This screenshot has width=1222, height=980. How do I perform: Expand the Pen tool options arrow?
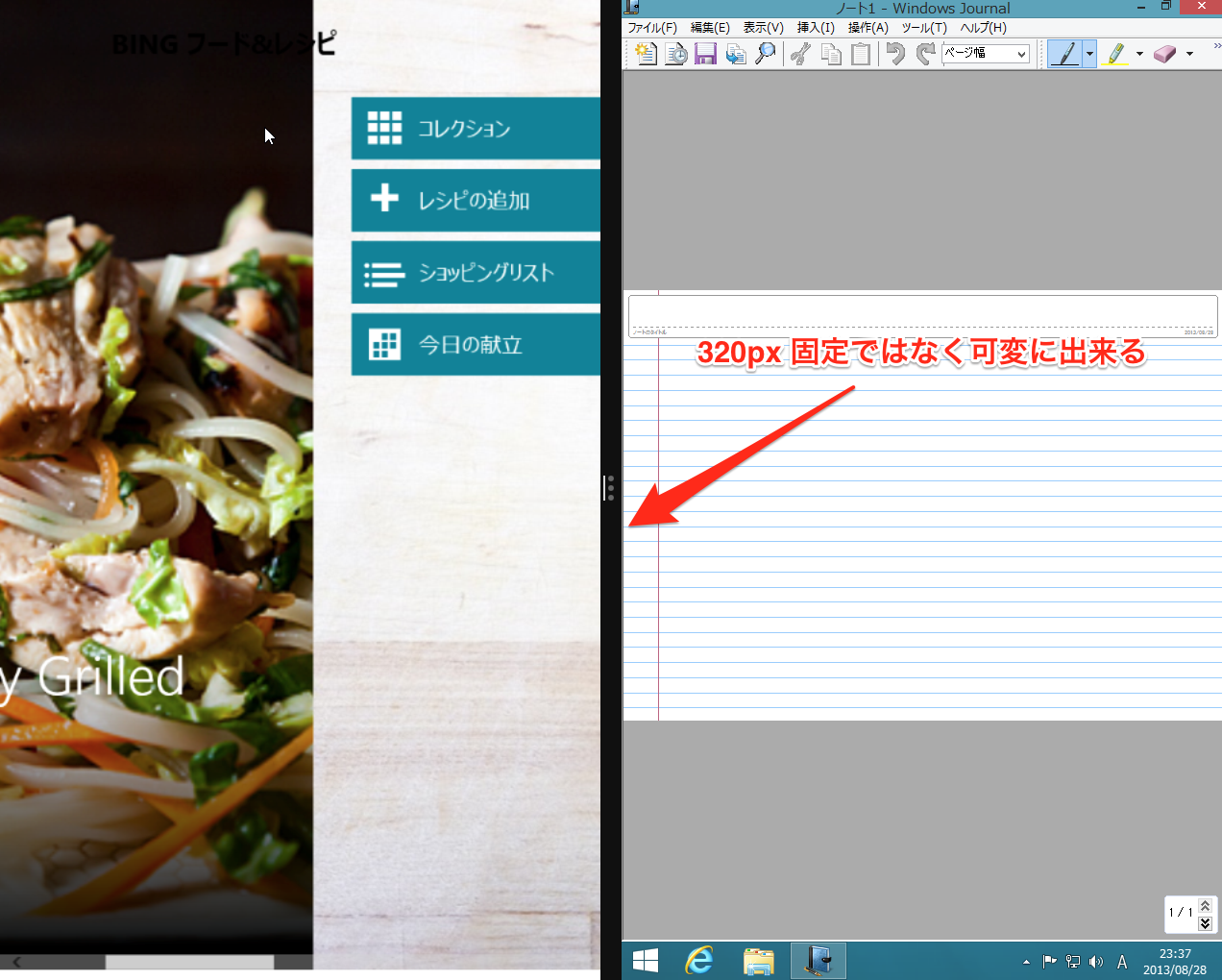click(1089, 54)
